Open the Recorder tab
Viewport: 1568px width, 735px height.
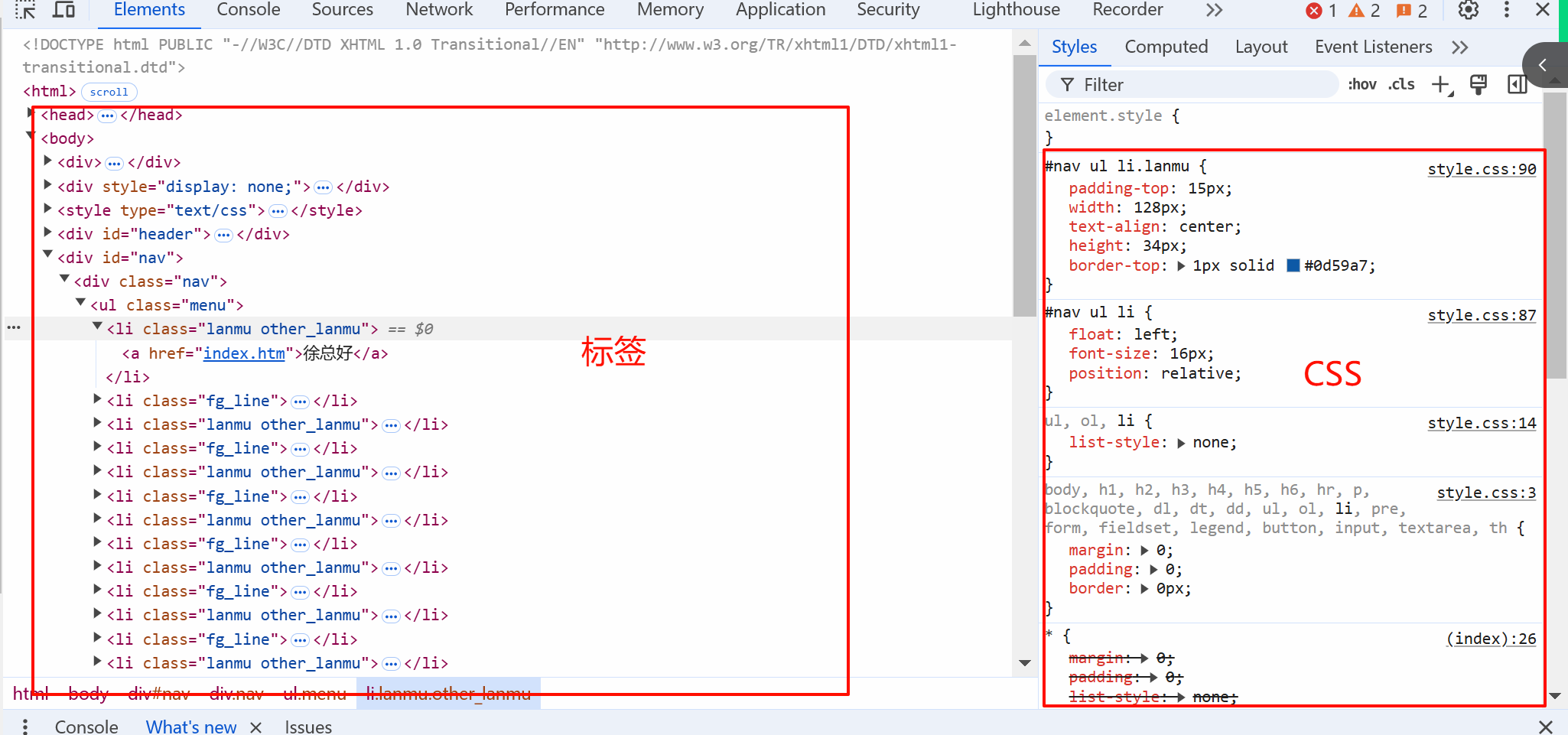point(1127,9)
